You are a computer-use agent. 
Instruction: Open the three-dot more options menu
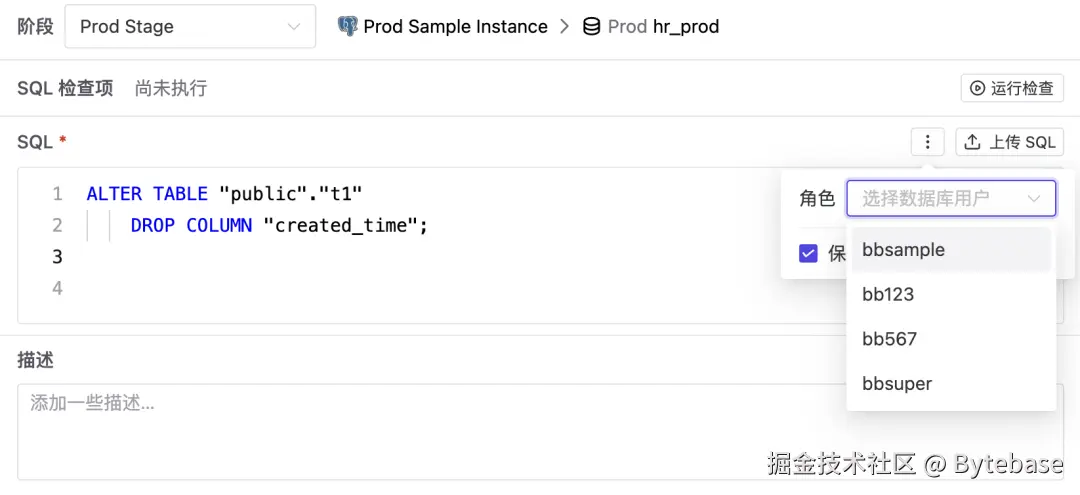pos(928,142)
